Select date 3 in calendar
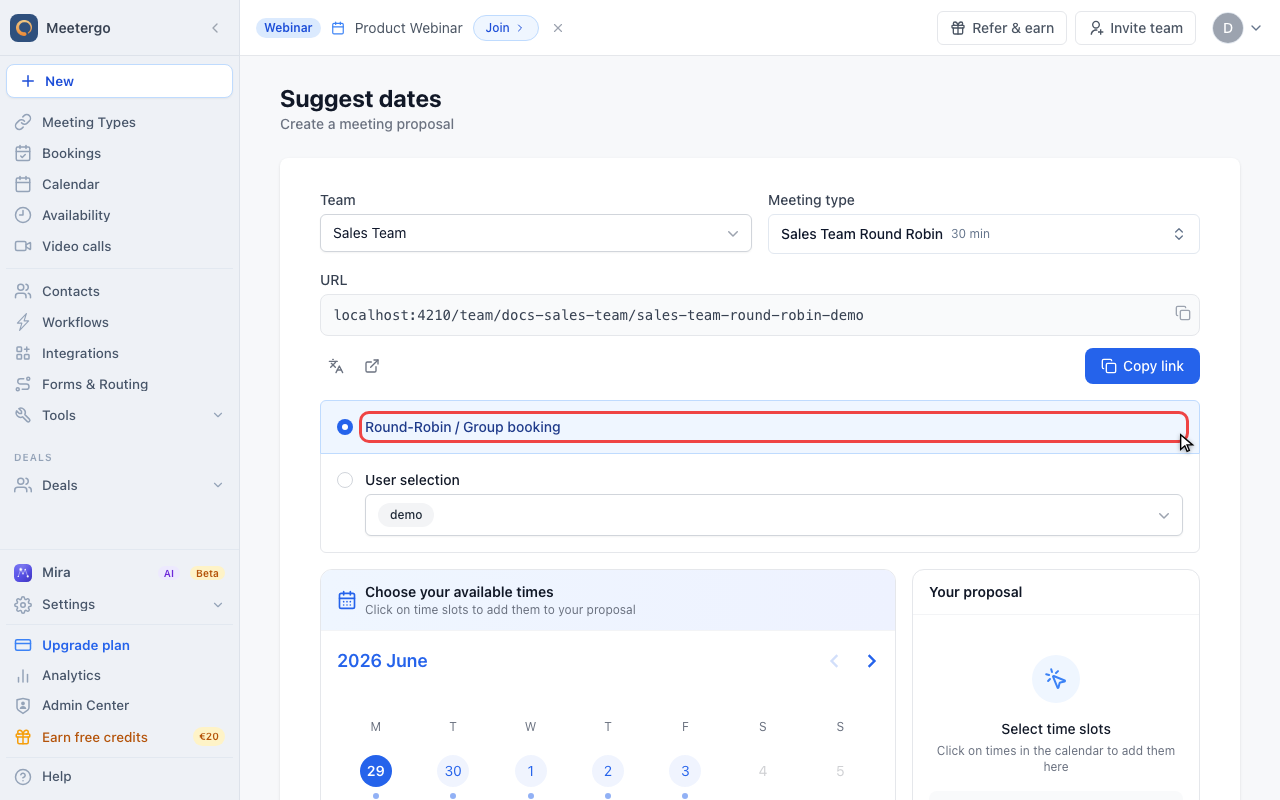Image resolution: width=1280 pixels, height=800 pixels. 685,771
